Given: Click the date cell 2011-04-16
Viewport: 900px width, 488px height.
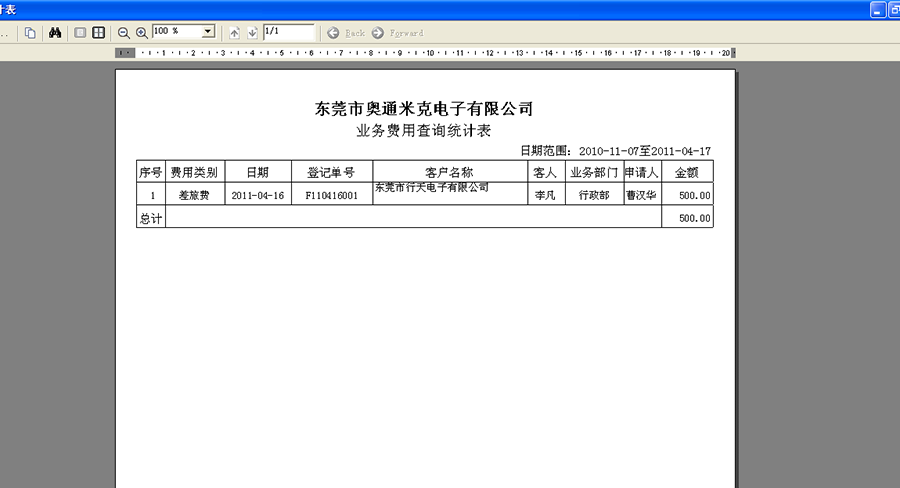Looking at the screenshot, I should 258,195.
